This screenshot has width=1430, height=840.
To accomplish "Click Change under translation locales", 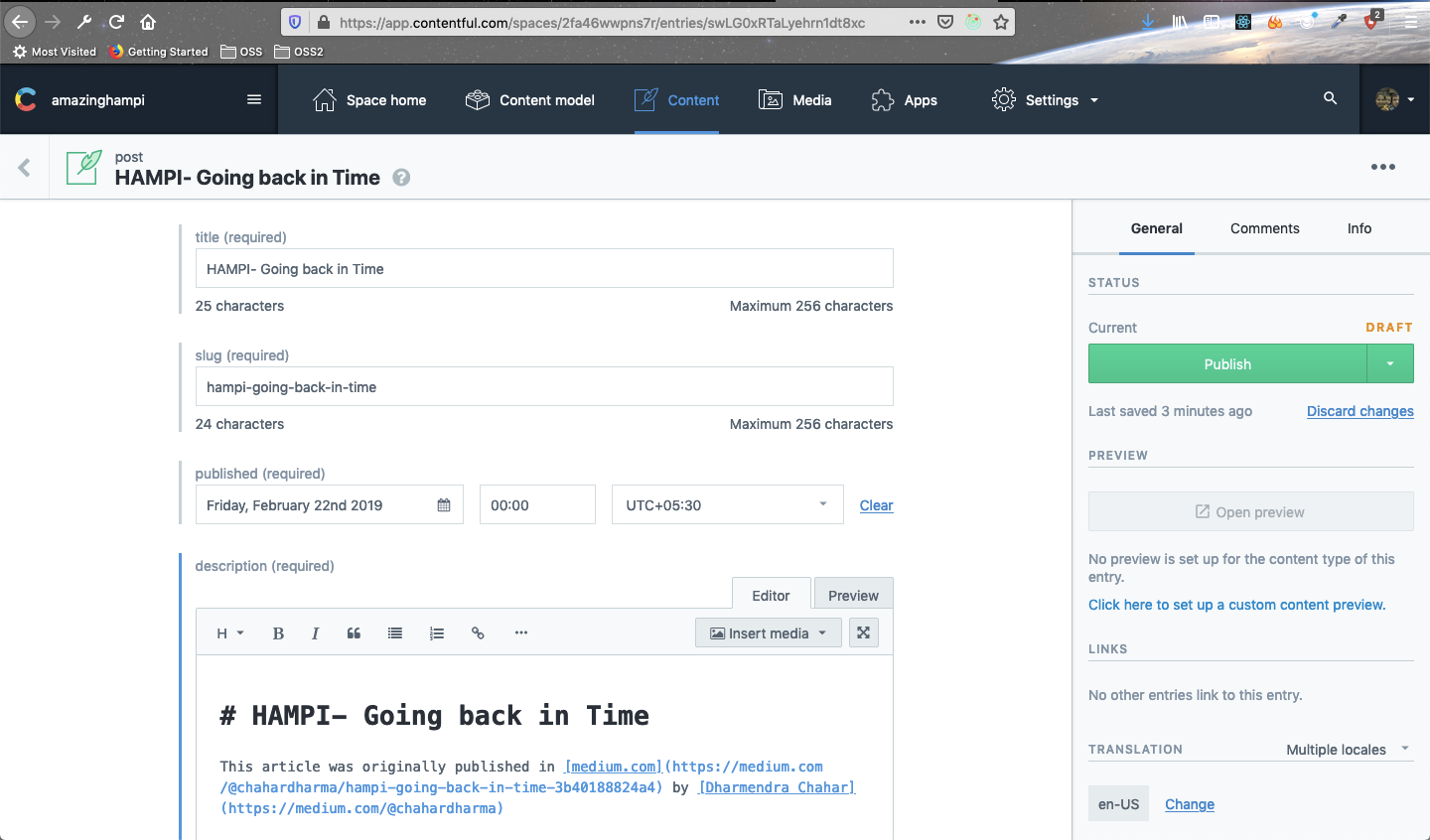I will pos(1190,804).
